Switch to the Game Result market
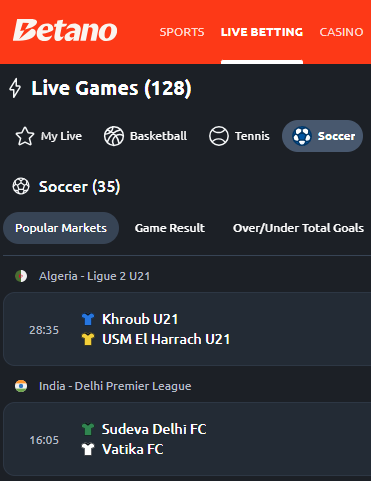 click(x=170, y=228)
